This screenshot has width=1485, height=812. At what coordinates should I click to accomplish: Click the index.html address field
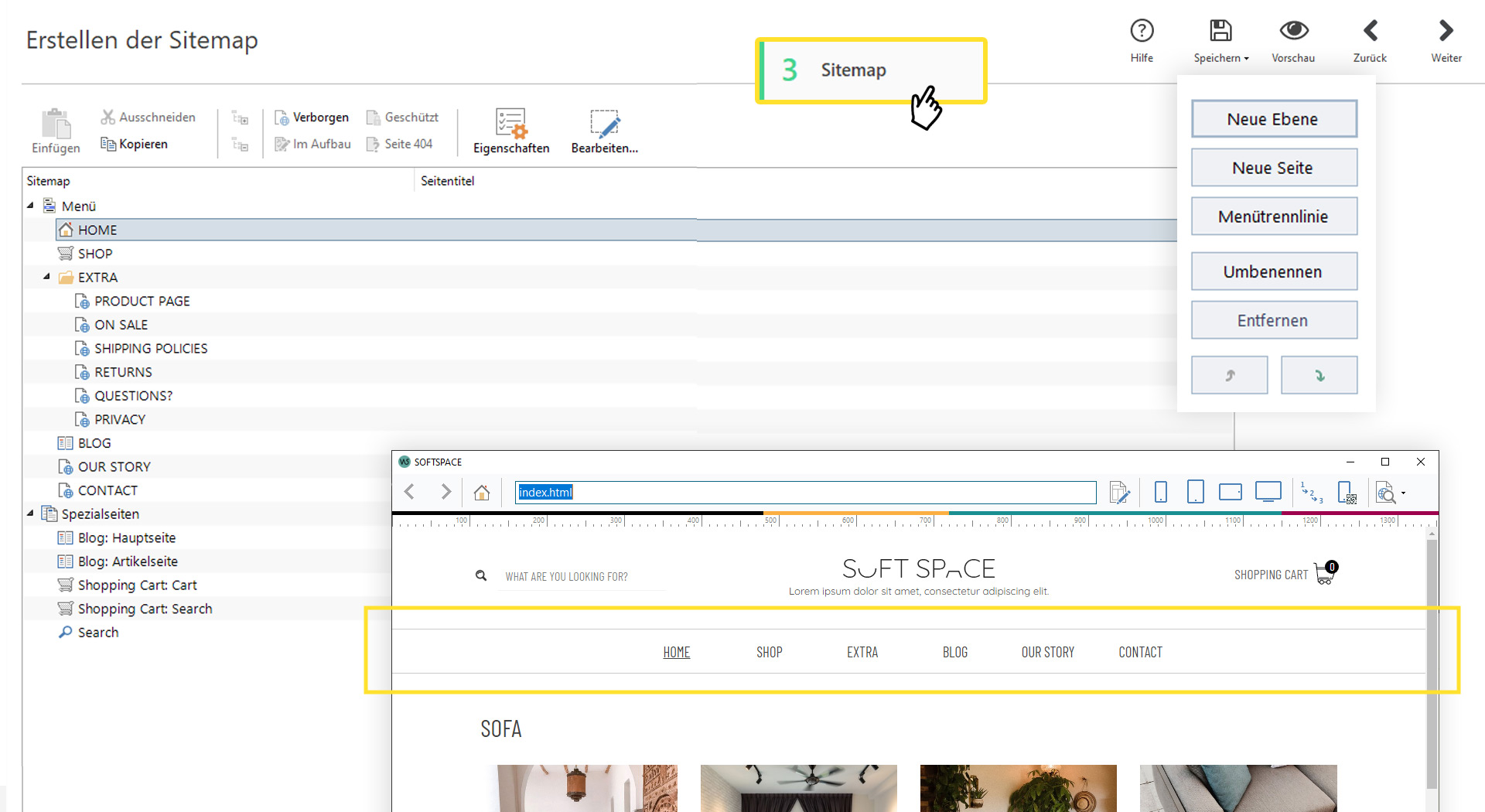point(805,493)
